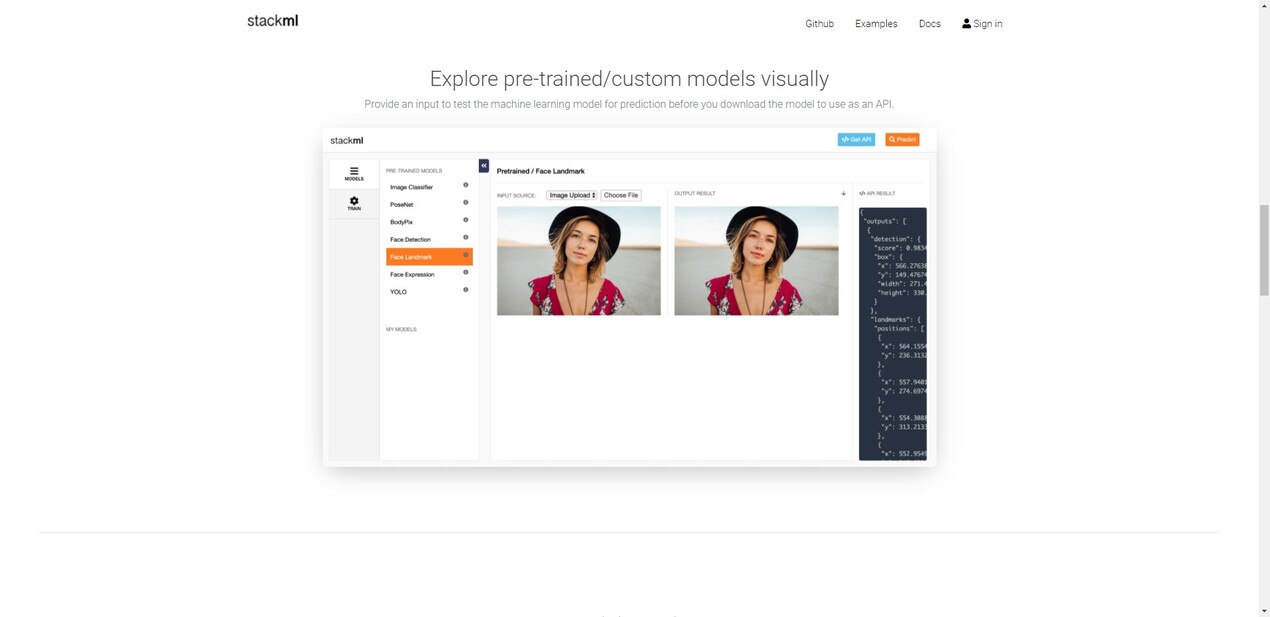This screenshot has height=617, width=1270.
Task: Click the info icon next to BodyPix
Action: (465, 220)
